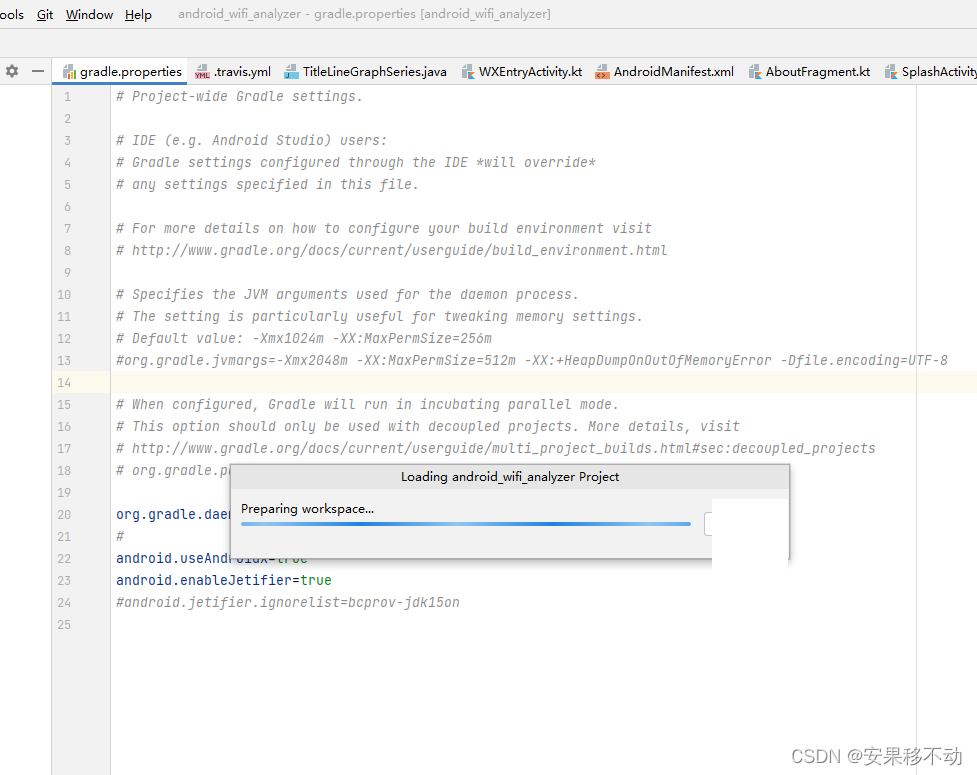Click line number 20 in the gutter
977x775 pixels.
63,514
